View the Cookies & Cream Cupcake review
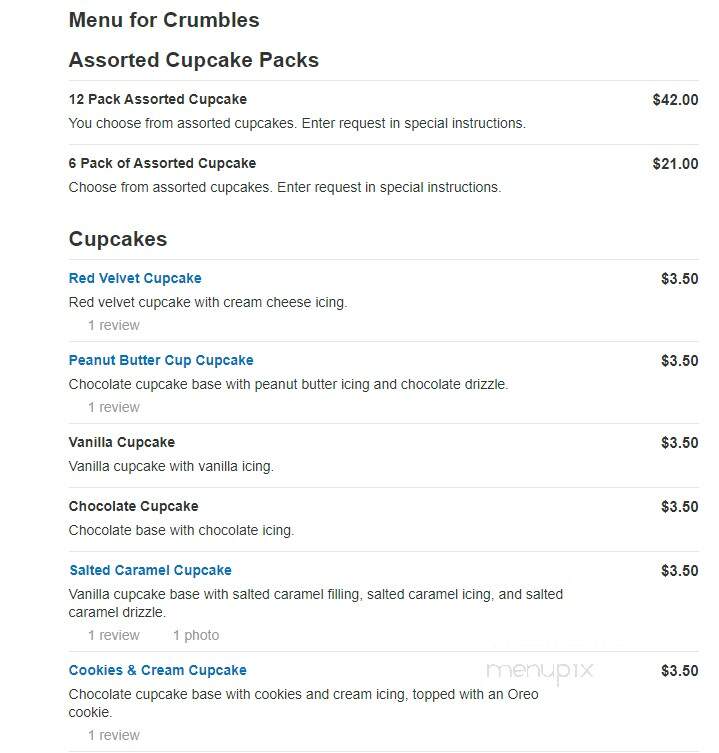The height and width of the screenshot is (753, 719). pos(114,736)
